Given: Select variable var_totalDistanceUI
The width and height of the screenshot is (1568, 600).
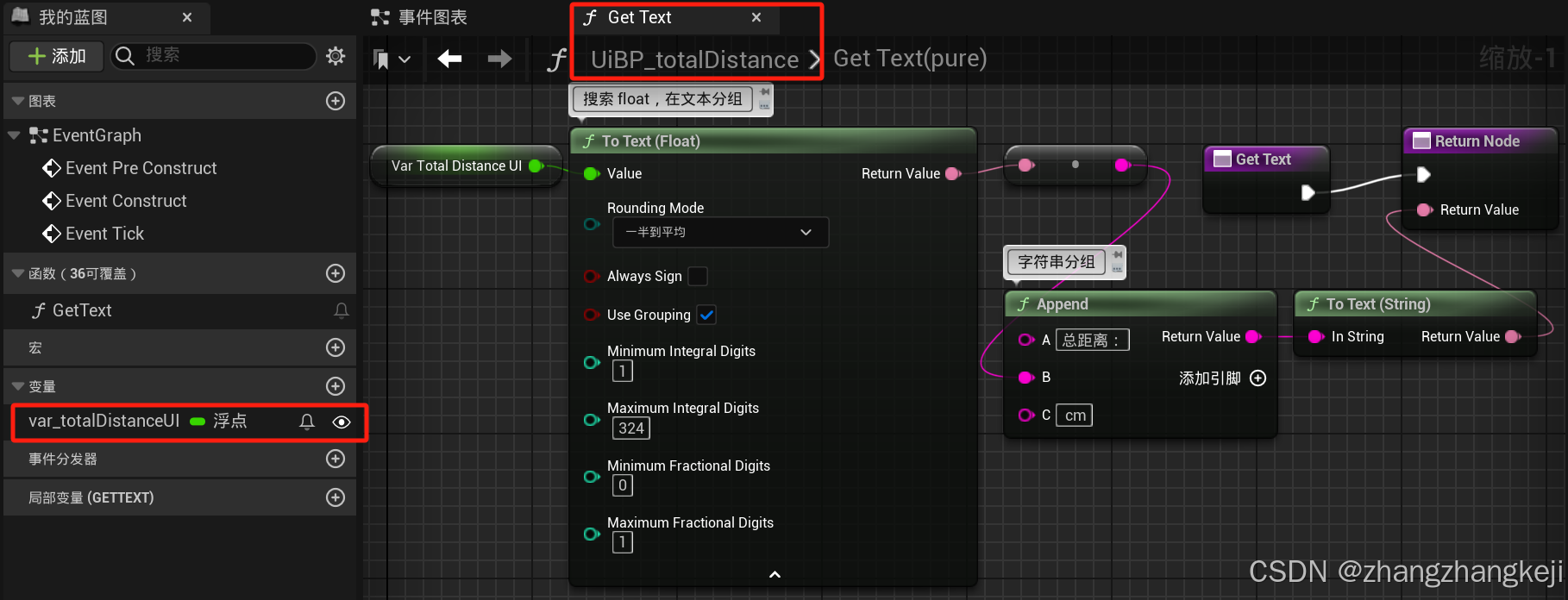Looking at the screenshot, I should point(103,421).
